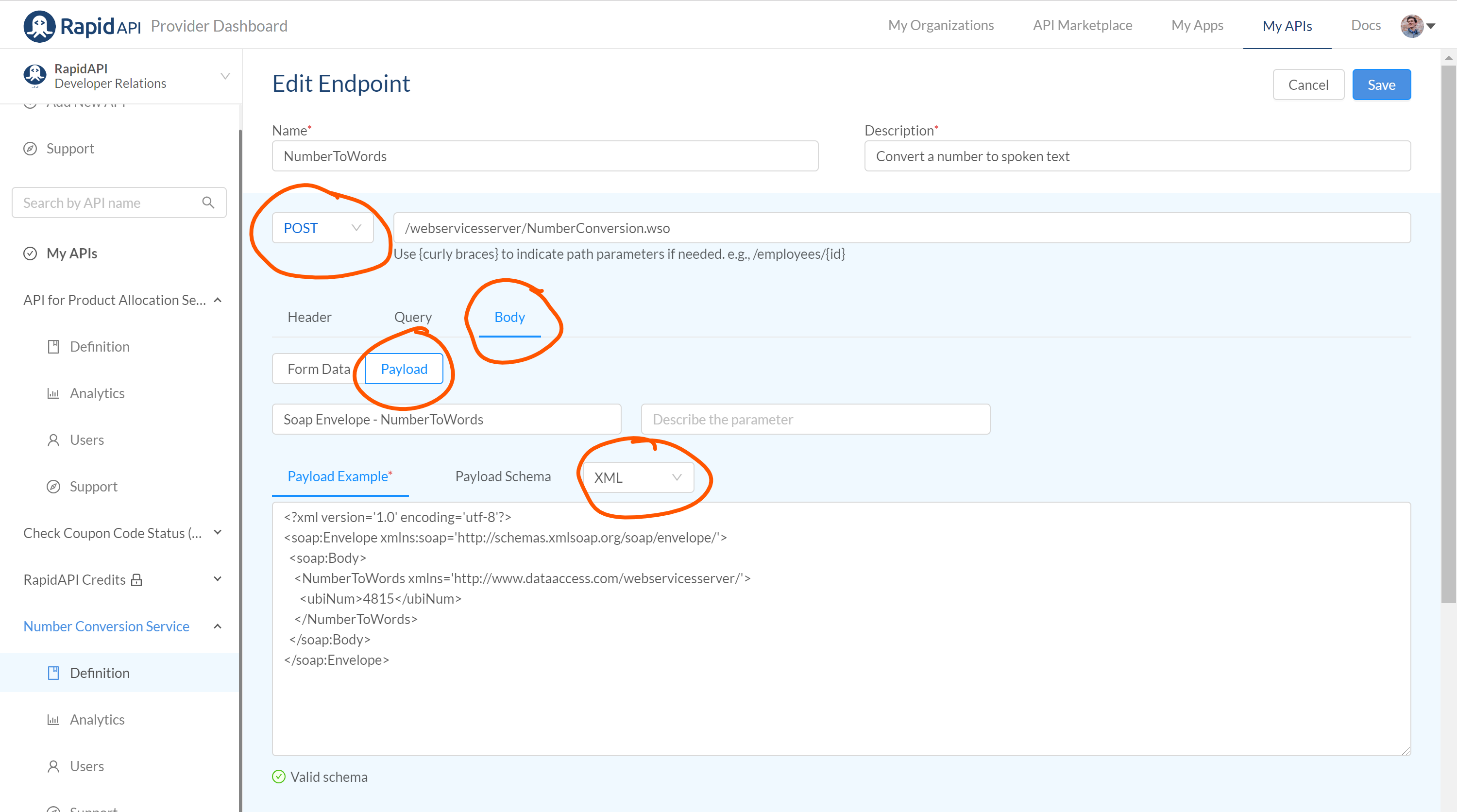Switch to the Header tab
The width and height of the screenshot is (1457, 812).
309,317
